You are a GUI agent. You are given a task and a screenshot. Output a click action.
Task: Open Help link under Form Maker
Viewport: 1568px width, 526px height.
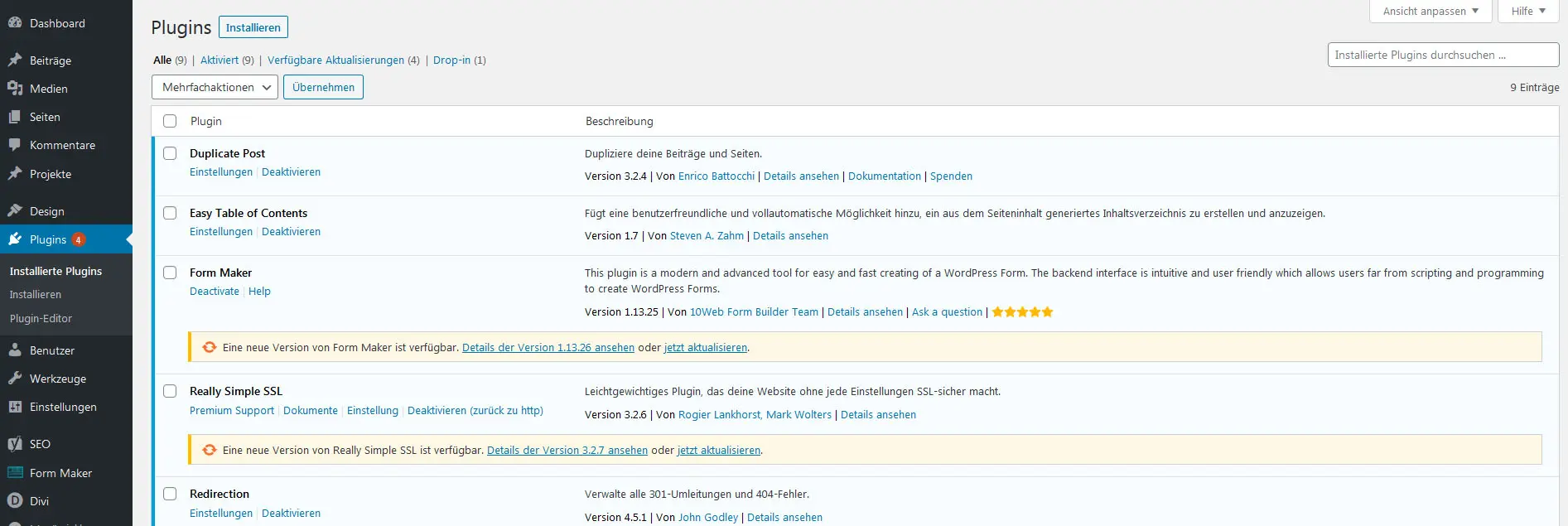coord(259,292)
